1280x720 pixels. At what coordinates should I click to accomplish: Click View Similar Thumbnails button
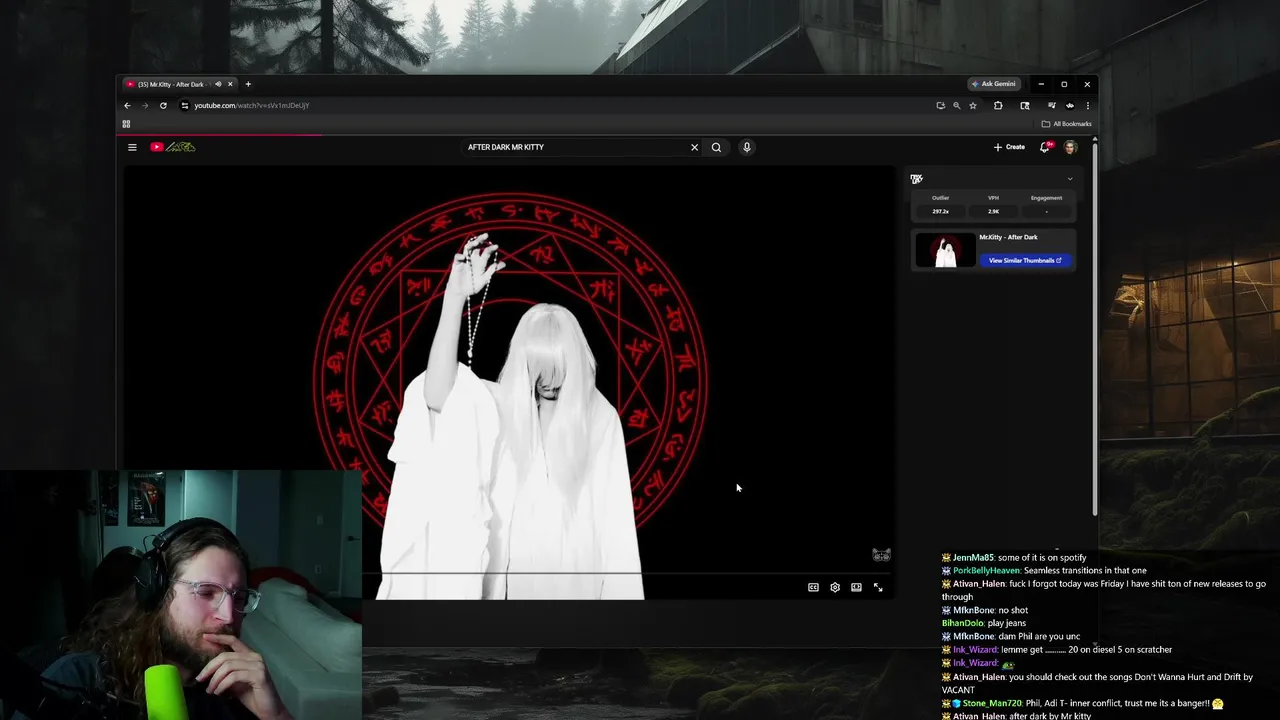click(1025, 261)
